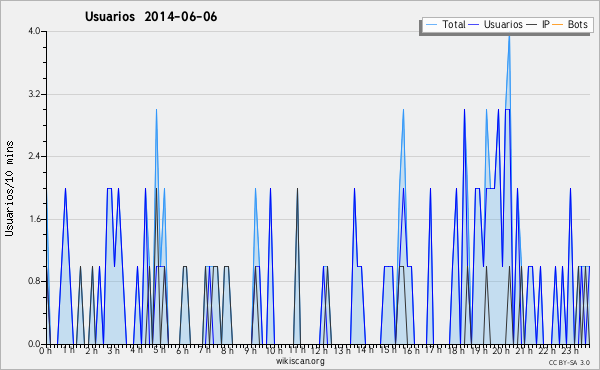Click the x-axis label "0 h"
This screenshot has height=370, width=600.
tap(45, 351)
